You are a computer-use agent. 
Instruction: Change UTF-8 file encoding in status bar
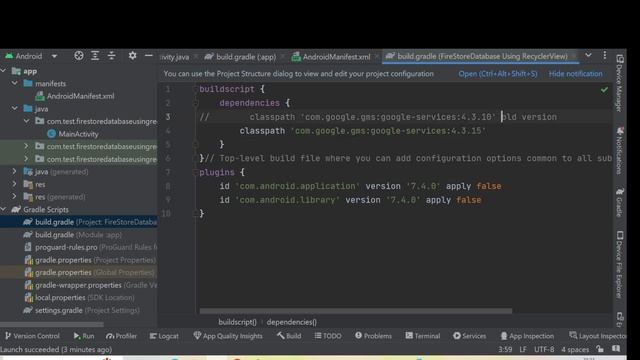click(x=544, y=349)
